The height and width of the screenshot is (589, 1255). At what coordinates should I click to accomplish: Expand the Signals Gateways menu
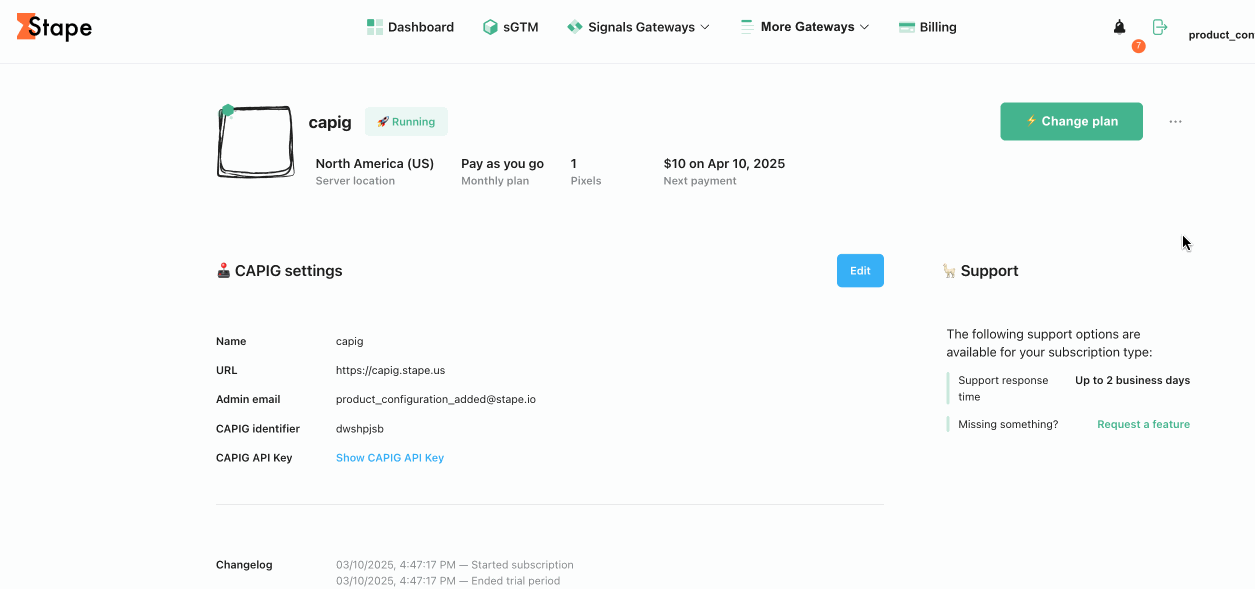pyautogui.click(x=638, y=27)
